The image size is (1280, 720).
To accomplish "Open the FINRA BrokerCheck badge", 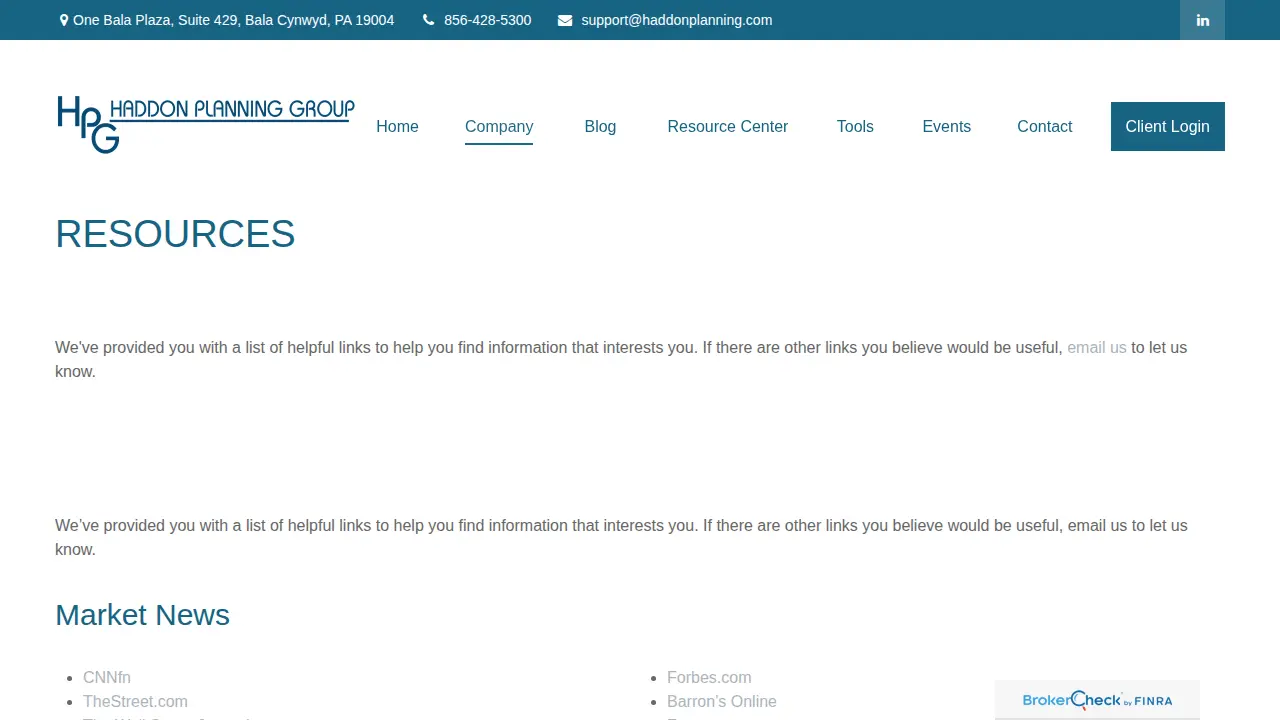I will tap(1097, 700).
